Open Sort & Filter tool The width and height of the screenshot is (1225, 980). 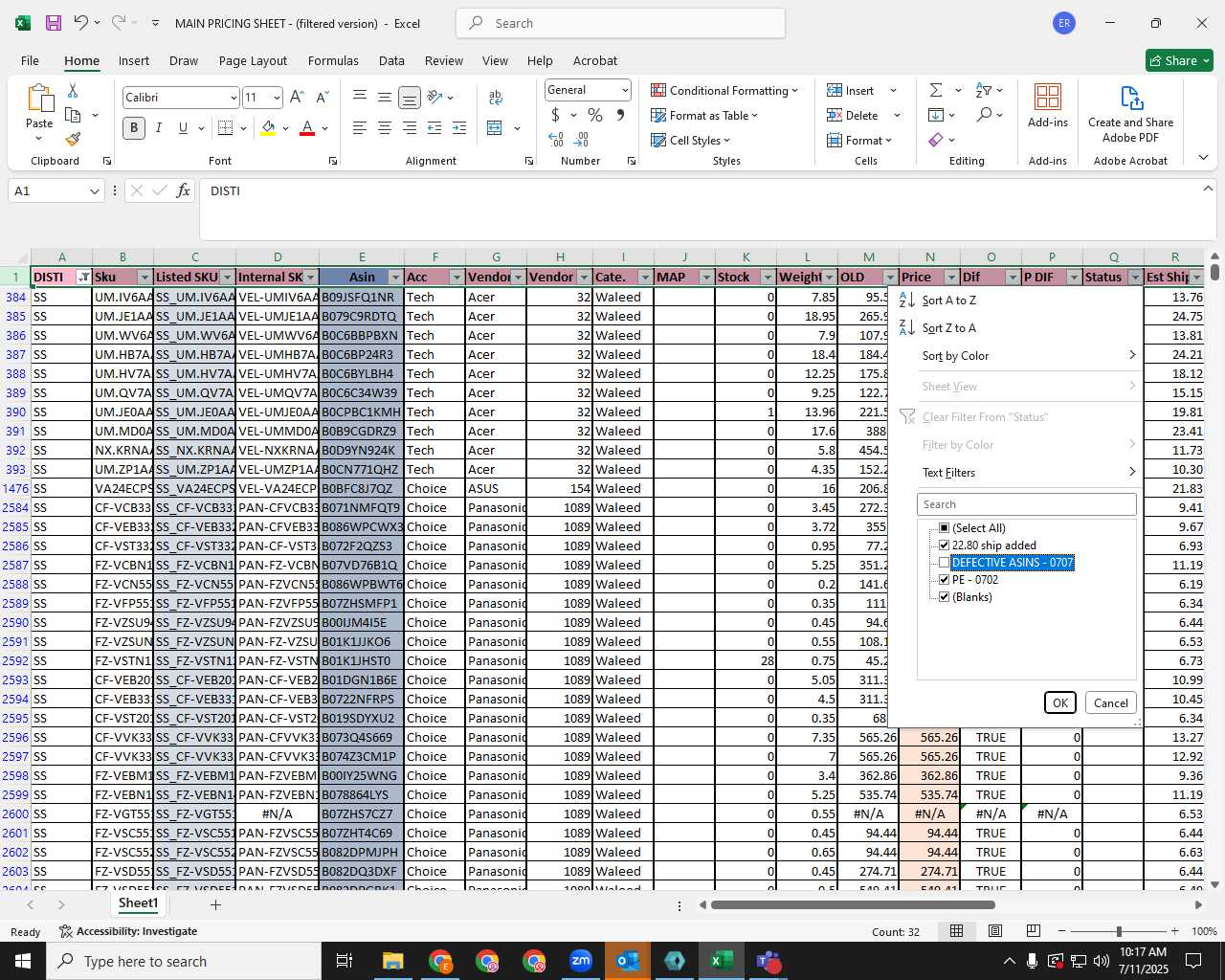[x=984, y=90]
